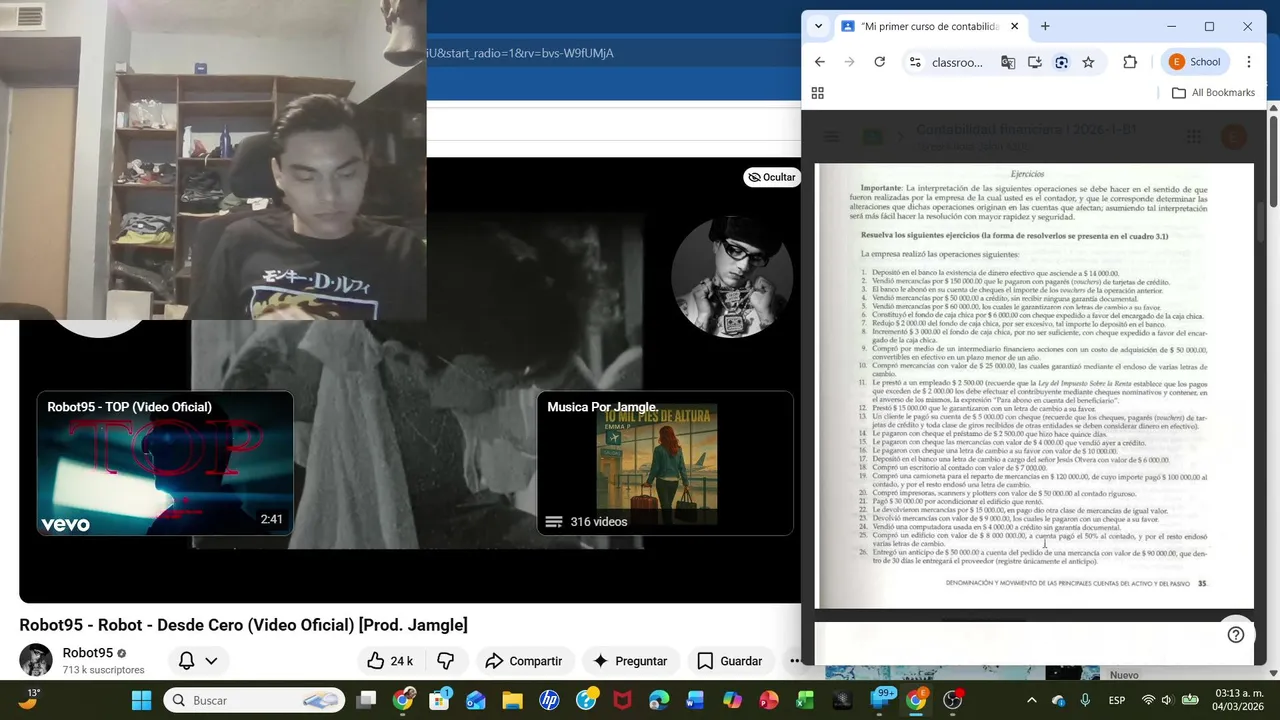Open more actions ellipsis under video
This screenshot has width=1280, height=720.
tap(795, 661)
